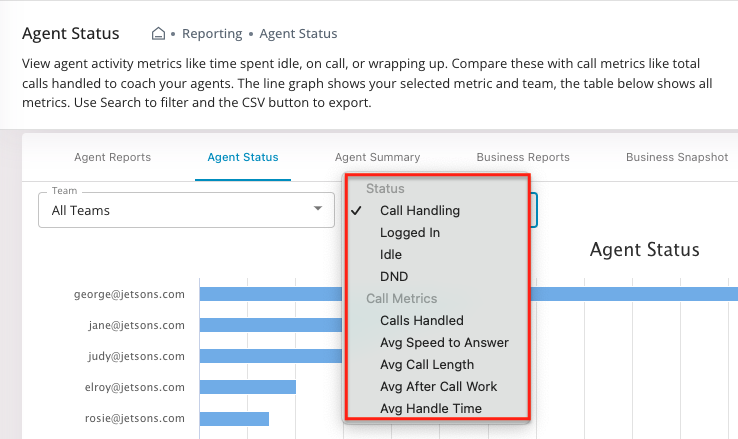This screenshot has width=738, height=439.
Task: Open the Agent Summary tab
Action: click(x=377, y=157)
